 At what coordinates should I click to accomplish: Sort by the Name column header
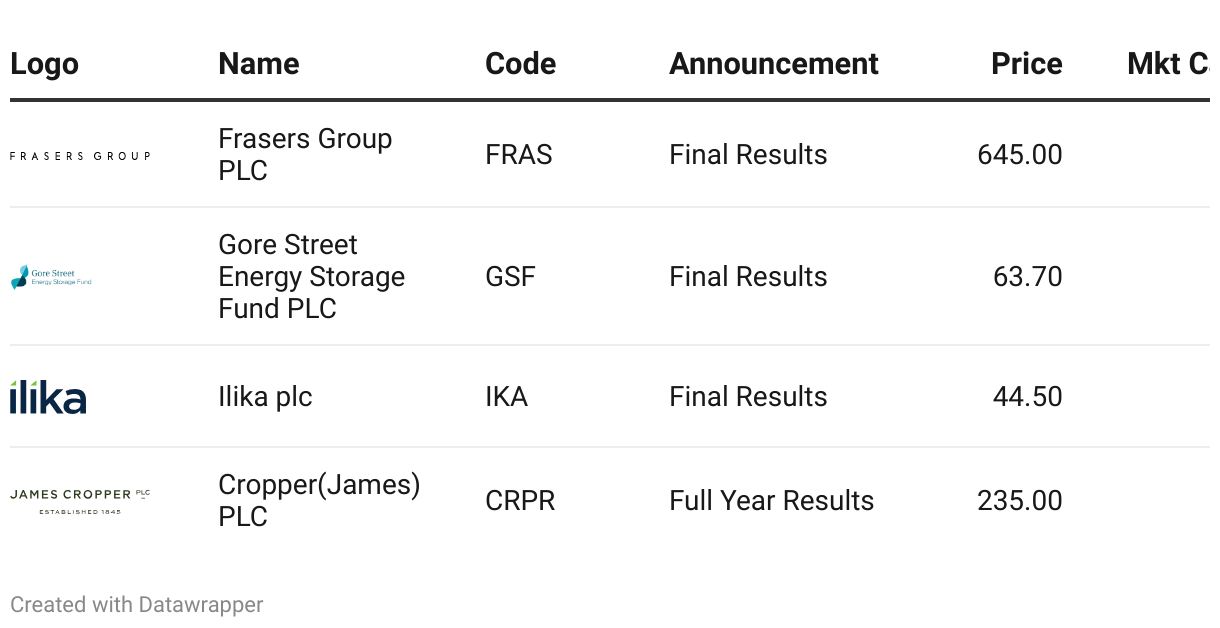coord(259,64)
